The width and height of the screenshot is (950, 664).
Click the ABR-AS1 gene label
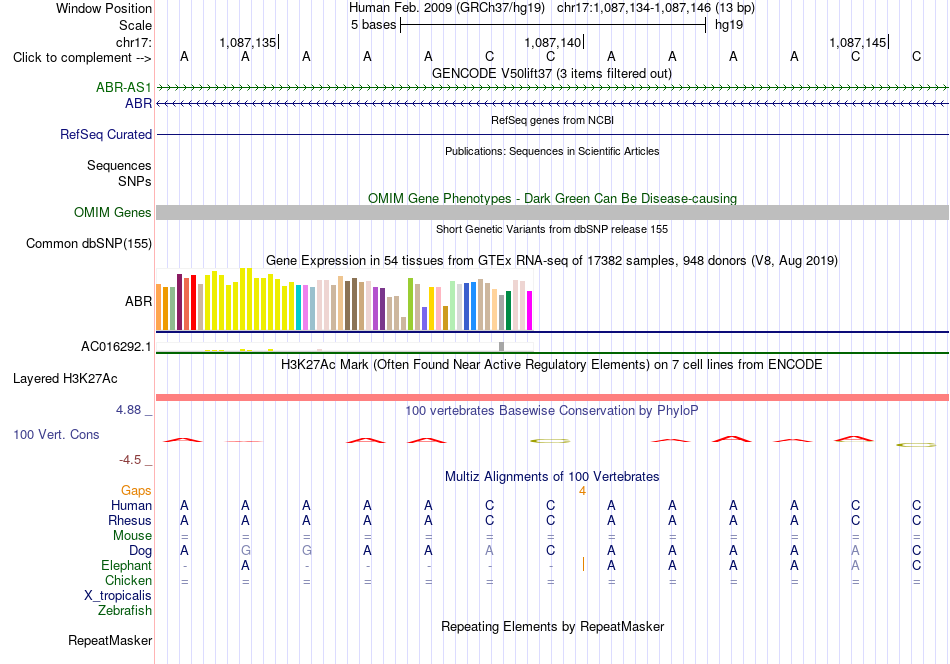pyautogui.click(x=124, y=87)
